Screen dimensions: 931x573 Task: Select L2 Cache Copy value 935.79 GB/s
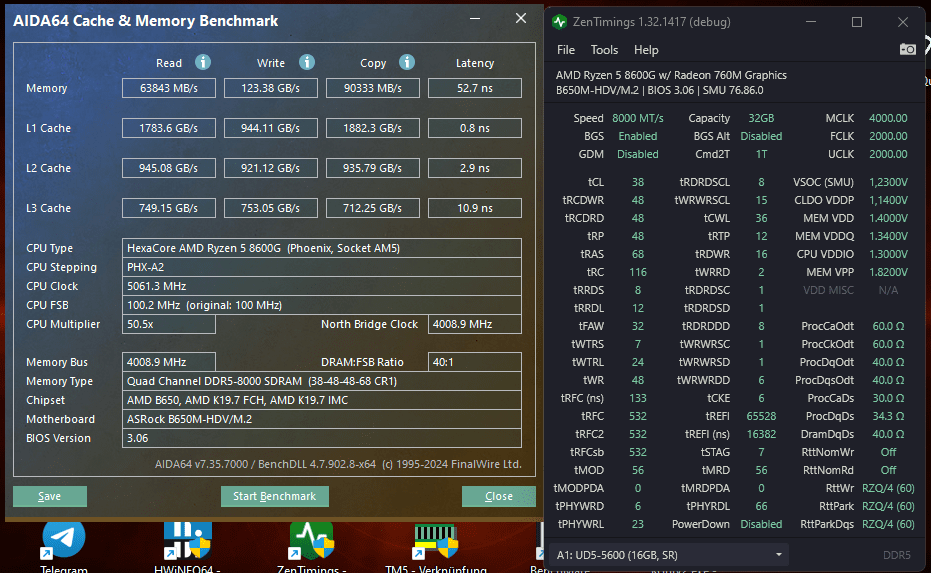click(x=373, y=168)
